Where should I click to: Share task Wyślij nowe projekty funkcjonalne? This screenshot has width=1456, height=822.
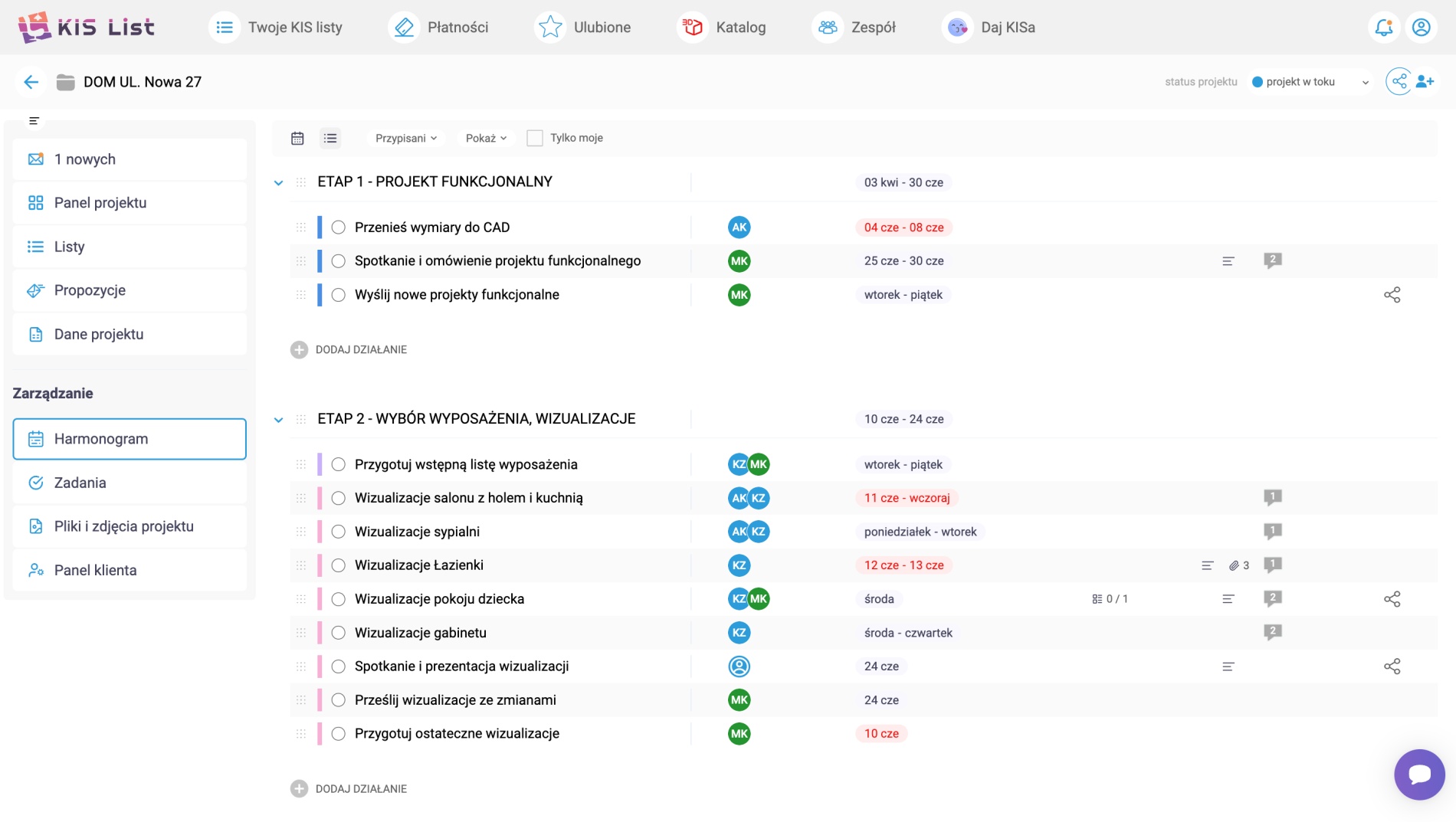(x=1392, y=295)
